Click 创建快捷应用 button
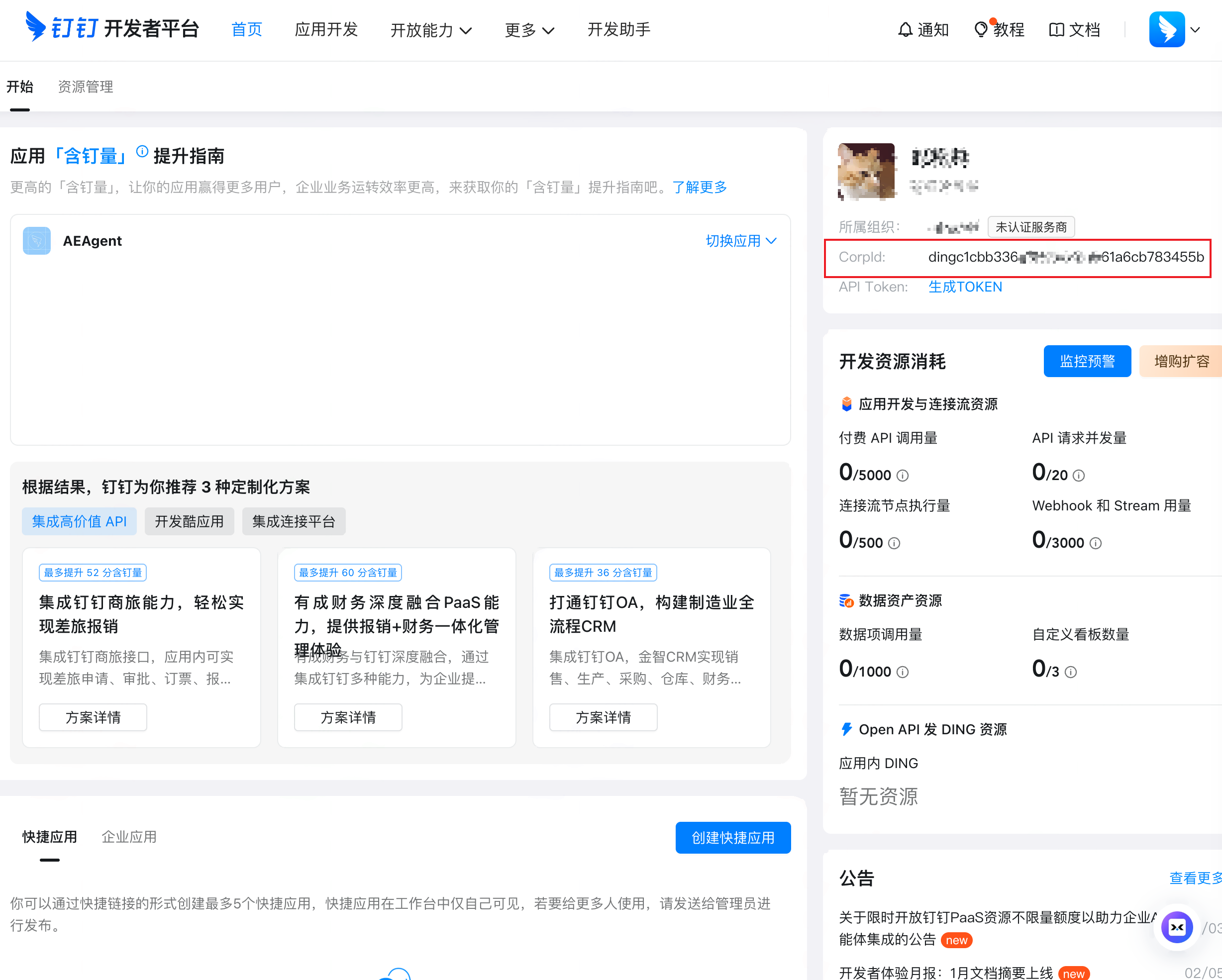 pos(733,838)
